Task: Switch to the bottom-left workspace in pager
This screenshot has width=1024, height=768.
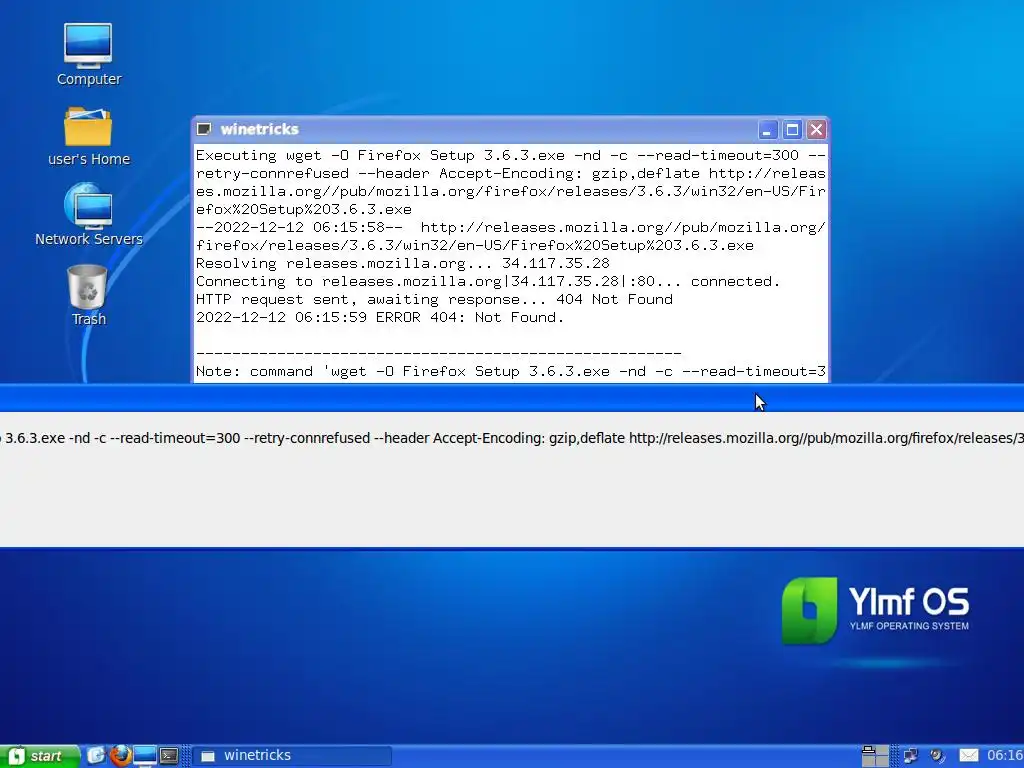Action: coord(869,761)
